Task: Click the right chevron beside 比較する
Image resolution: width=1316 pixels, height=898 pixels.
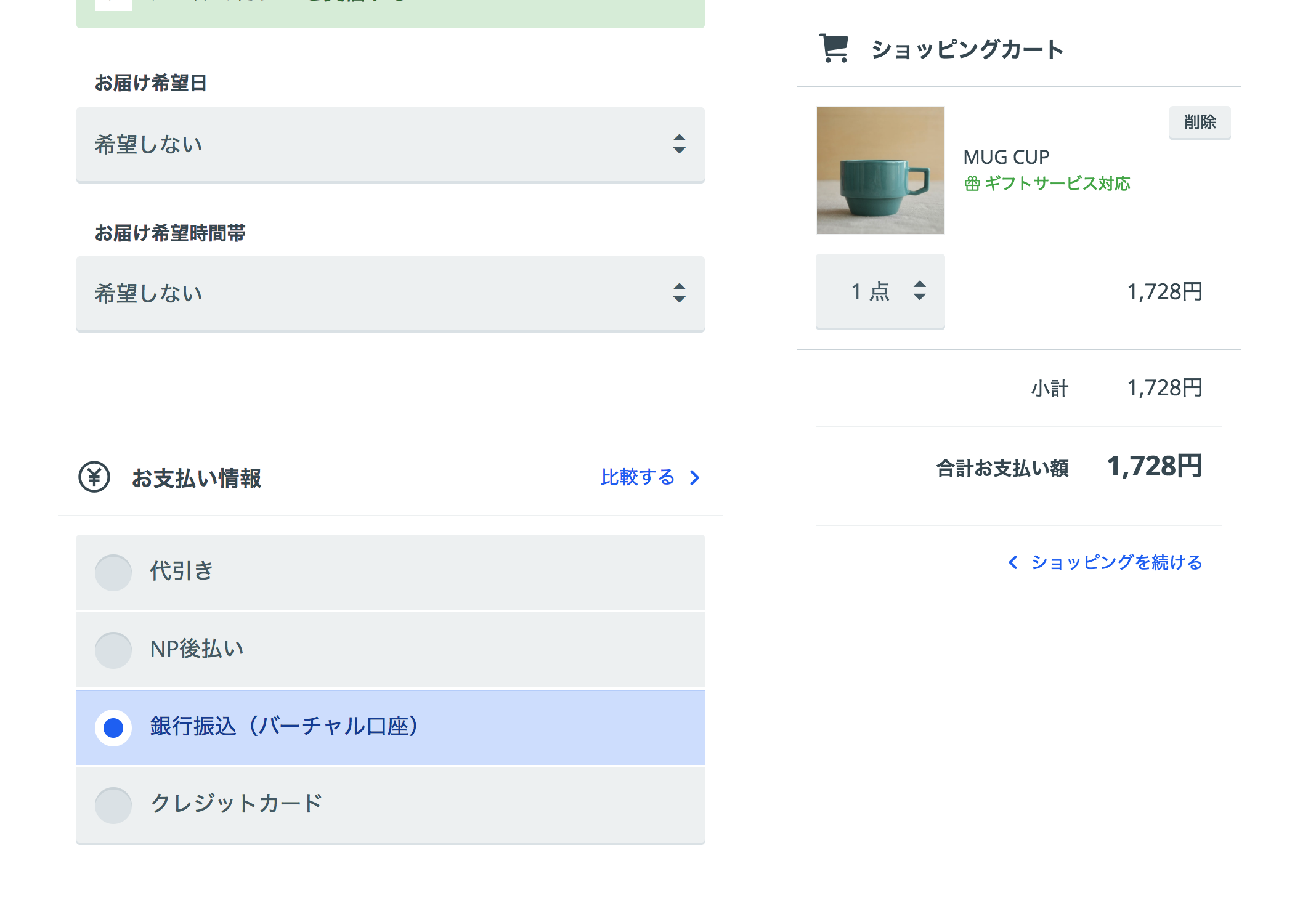Action: 695,478
